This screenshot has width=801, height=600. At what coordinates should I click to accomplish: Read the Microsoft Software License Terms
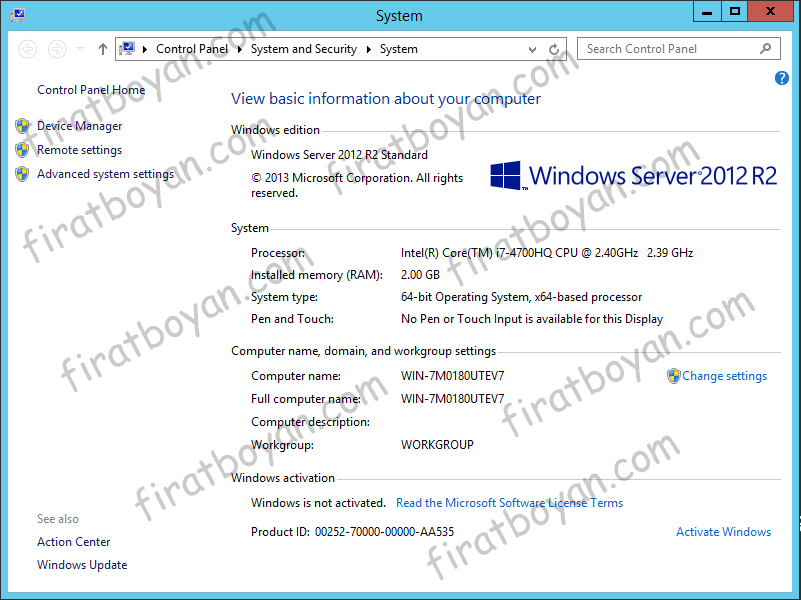tap(509, 503)
